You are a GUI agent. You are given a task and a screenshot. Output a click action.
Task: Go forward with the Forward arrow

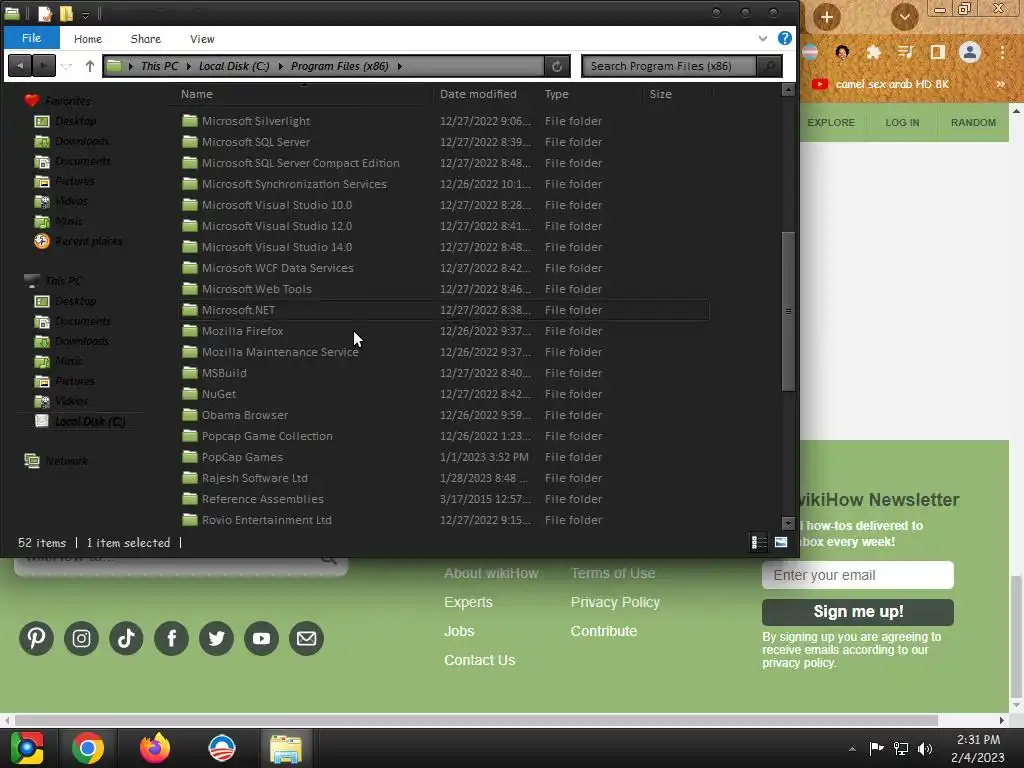43,66
